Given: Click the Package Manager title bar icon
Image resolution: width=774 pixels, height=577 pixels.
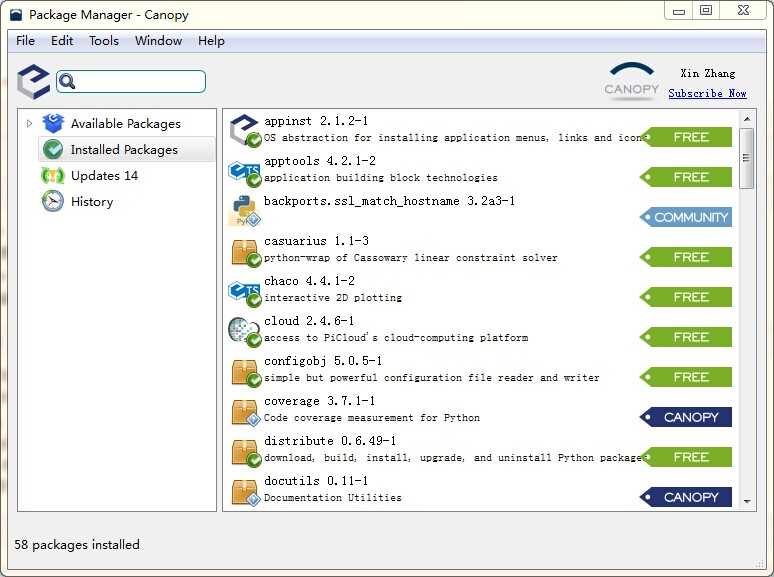Looking at the screenshot, I should [x=16, y=14].
